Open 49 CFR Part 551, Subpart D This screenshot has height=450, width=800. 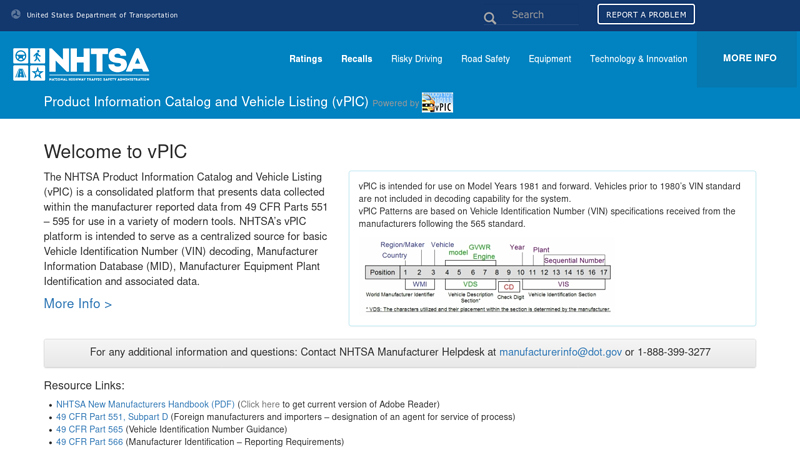pyautogui.click(x=112, y=417)
